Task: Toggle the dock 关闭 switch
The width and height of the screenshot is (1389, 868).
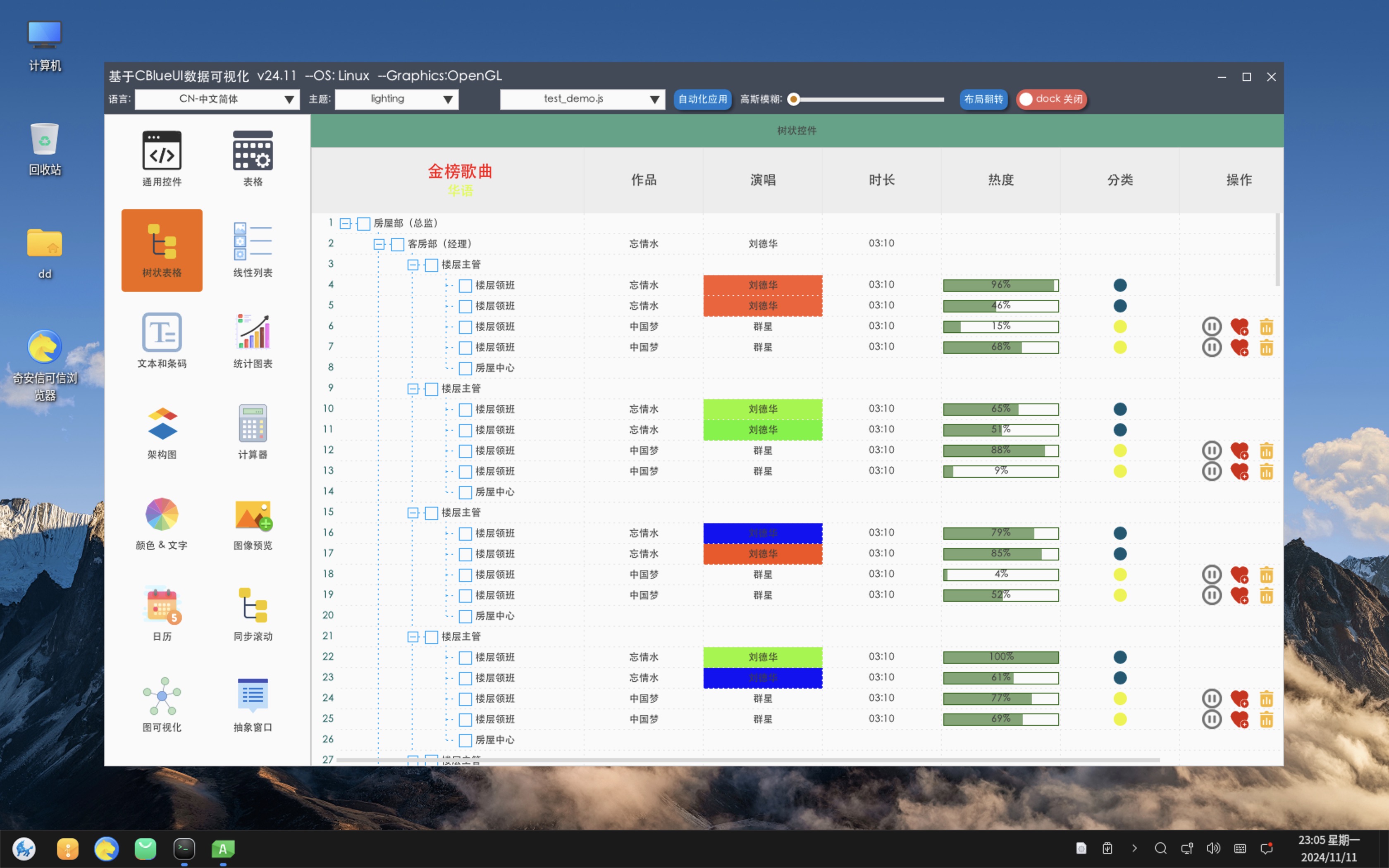Action: 1051,99
